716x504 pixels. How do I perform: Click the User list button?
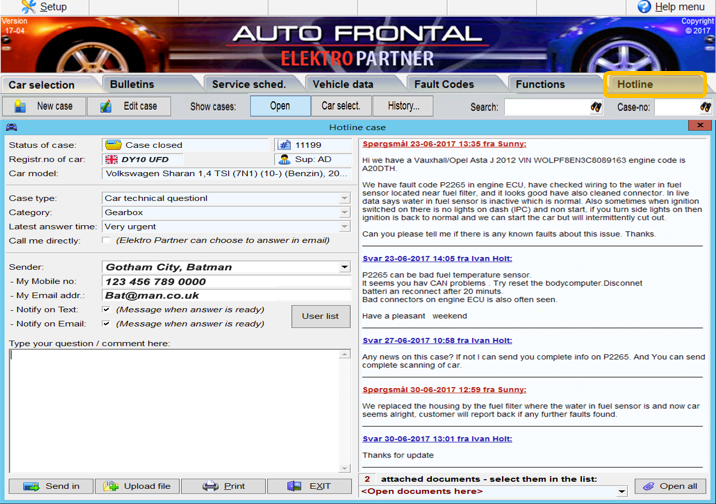click(320, 316)
